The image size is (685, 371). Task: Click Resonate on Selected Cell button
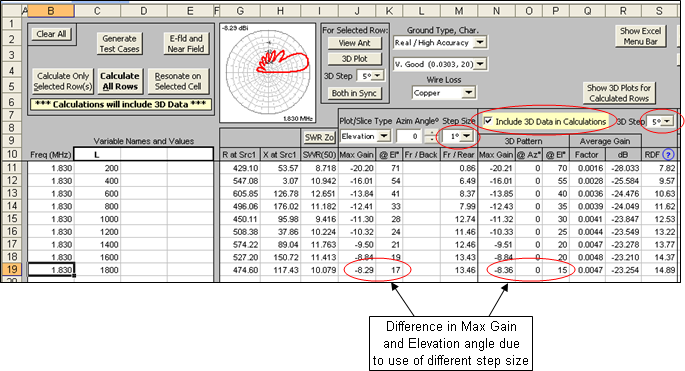[x=178, y=81]
